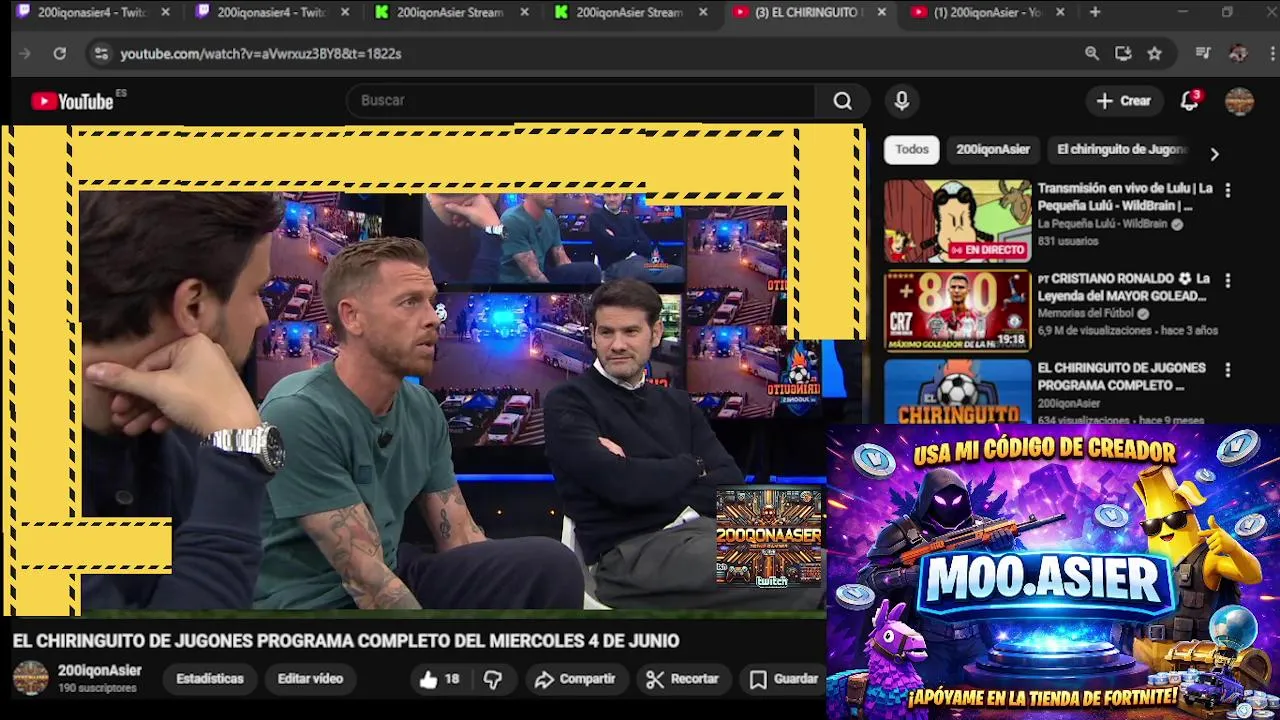Close the first 200iqonasier4 Twitch tab
Screen dimensions: 1280x720
165,12
